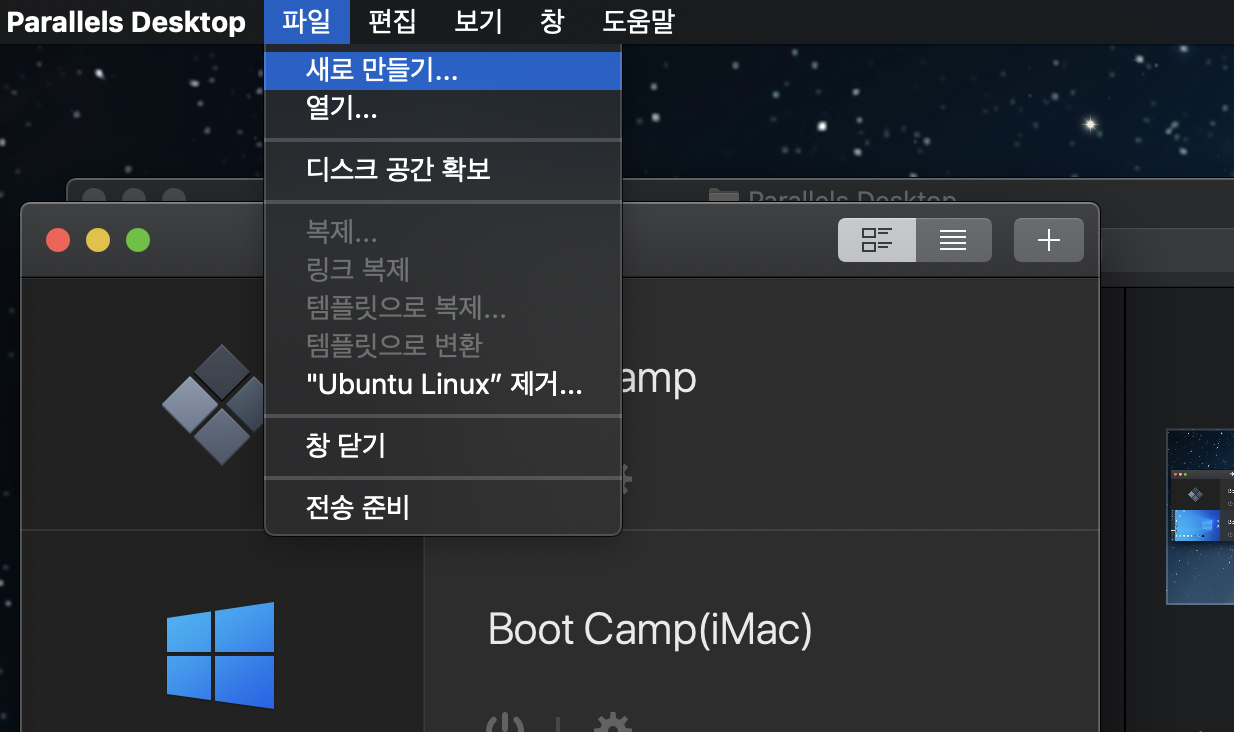This screenshot has height=732, width=1234.
Task: Choose 새로 만들기... from the menu
Action: tap(443, 70)
